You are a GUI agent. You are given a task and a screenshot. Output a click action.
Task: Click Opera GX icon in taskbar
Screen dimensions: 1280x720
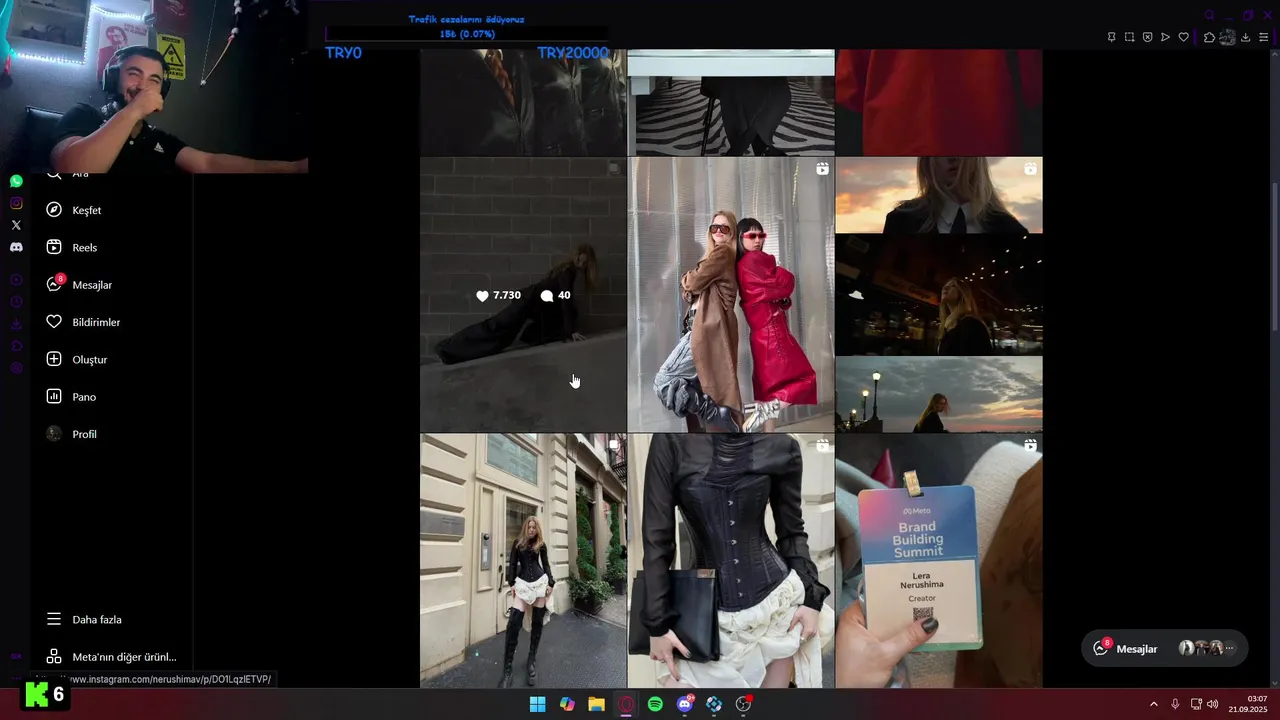tap(626, 704)
